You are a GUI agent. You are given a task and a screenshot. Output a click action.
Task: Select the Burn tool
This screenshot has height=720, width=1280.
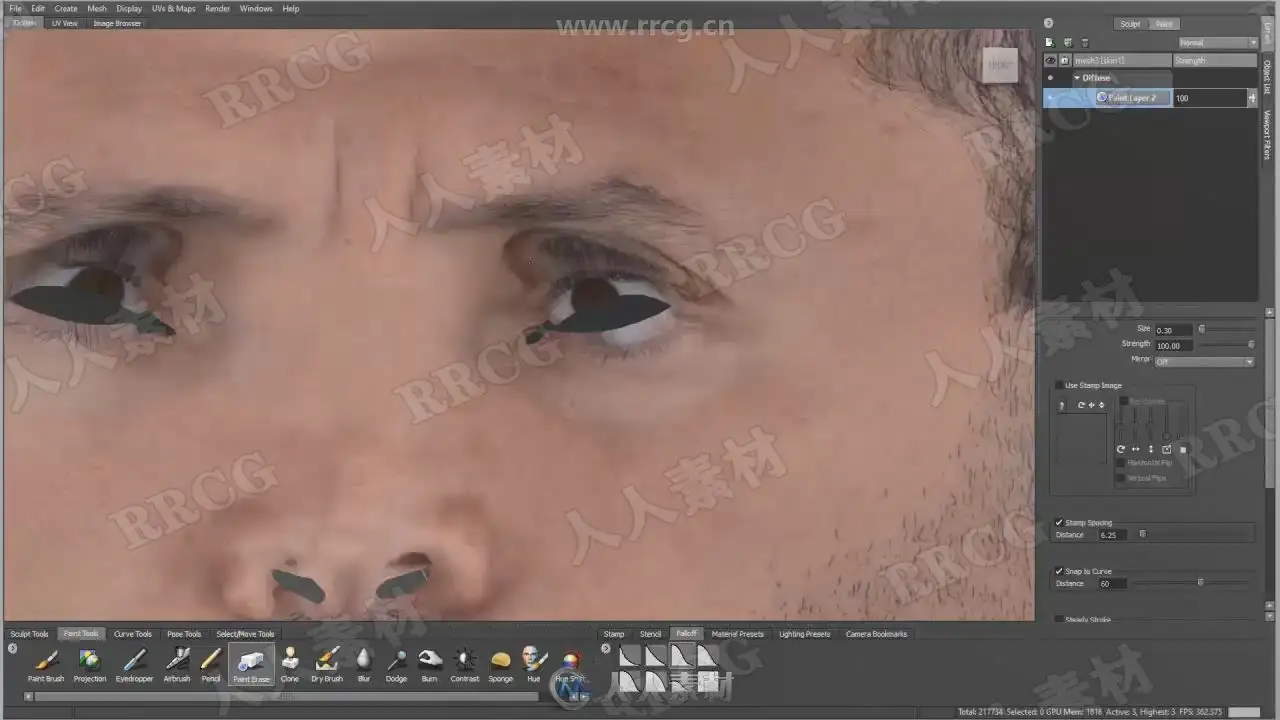(x=429, y=664)
